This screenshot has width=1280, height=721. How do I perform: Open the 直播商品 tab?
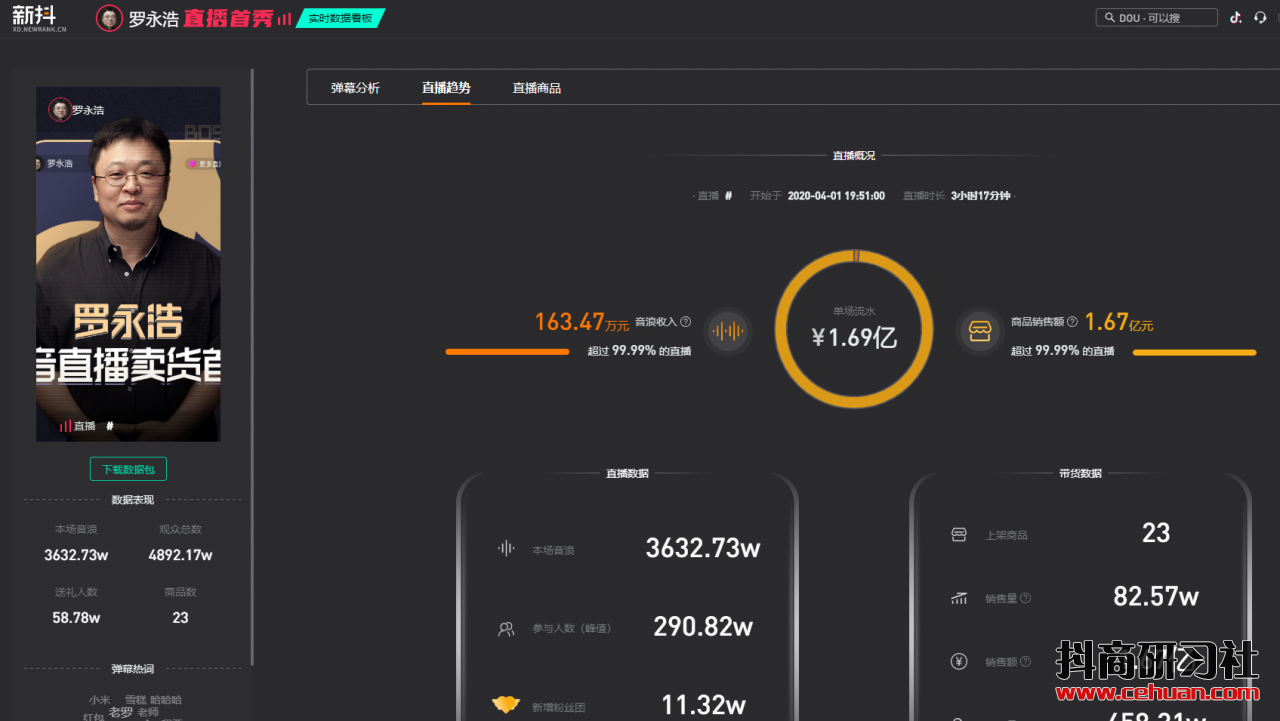coord(537,88)
